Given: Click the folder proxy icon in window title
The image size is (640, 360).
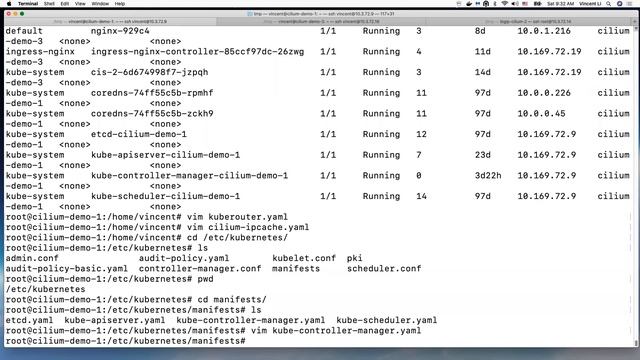Looking at the screenshot, I should 249,14.
